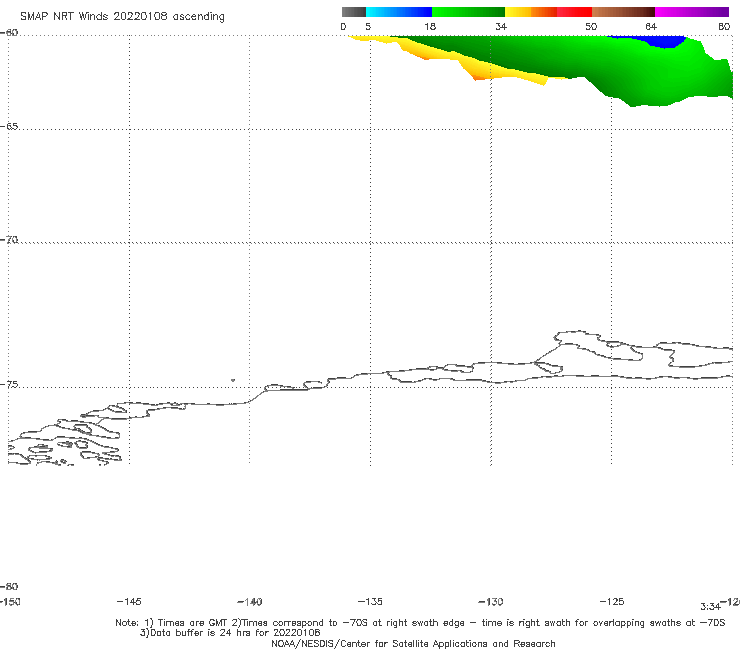Click the orange high-wind patch on the swath edge
This screenshot has width=740, height=650.
pyautogui.click(x=478, y=76)
